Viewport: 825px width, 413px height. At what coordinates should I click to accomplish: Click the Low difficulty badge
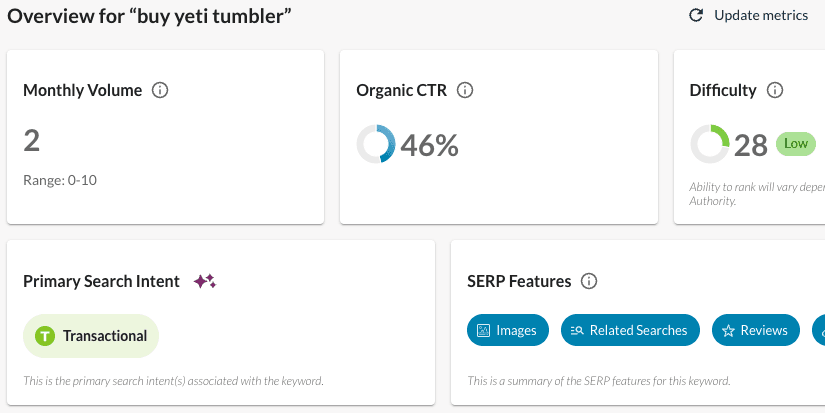[x=796, y=144]
